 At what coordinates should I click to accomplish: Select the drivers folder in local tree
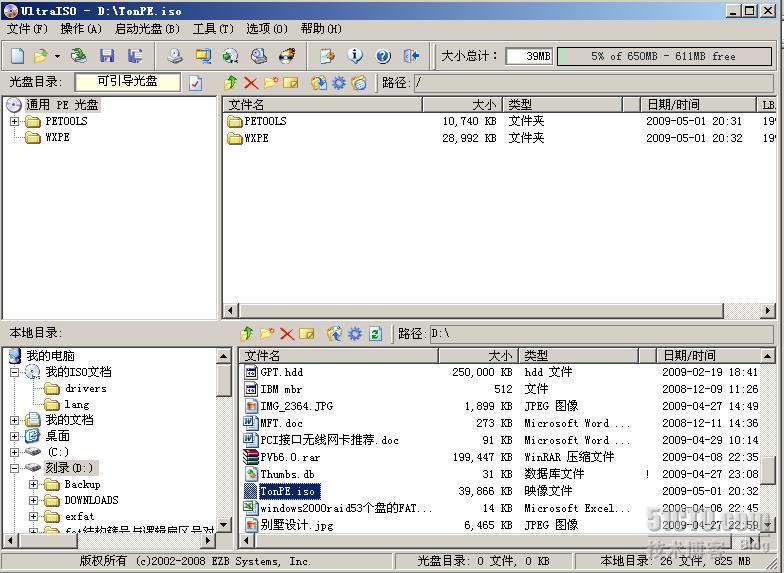(86, 388)
